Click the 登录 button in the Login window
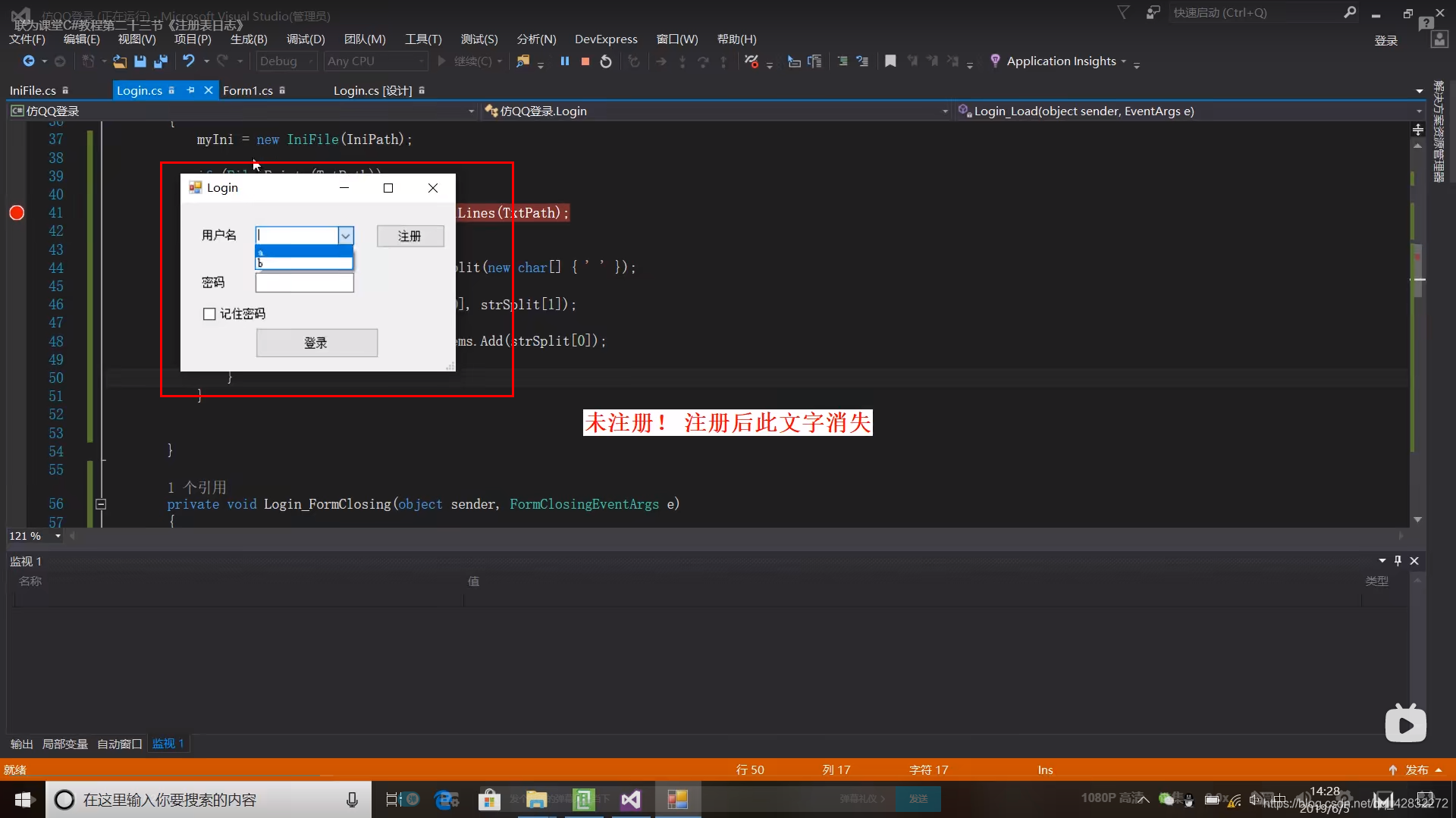This screenshot has height=818, width=1456. pos(316,343)
